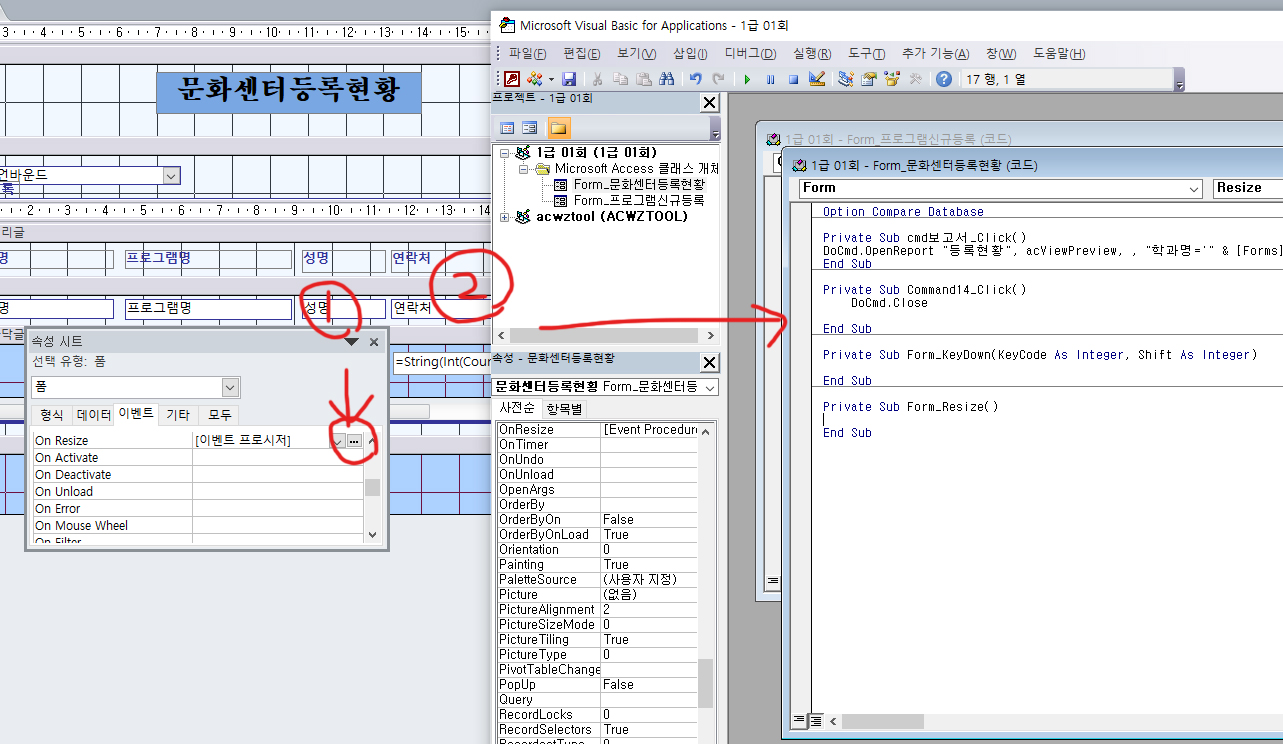Click the Reset stop icon

(x=793, y=79)
